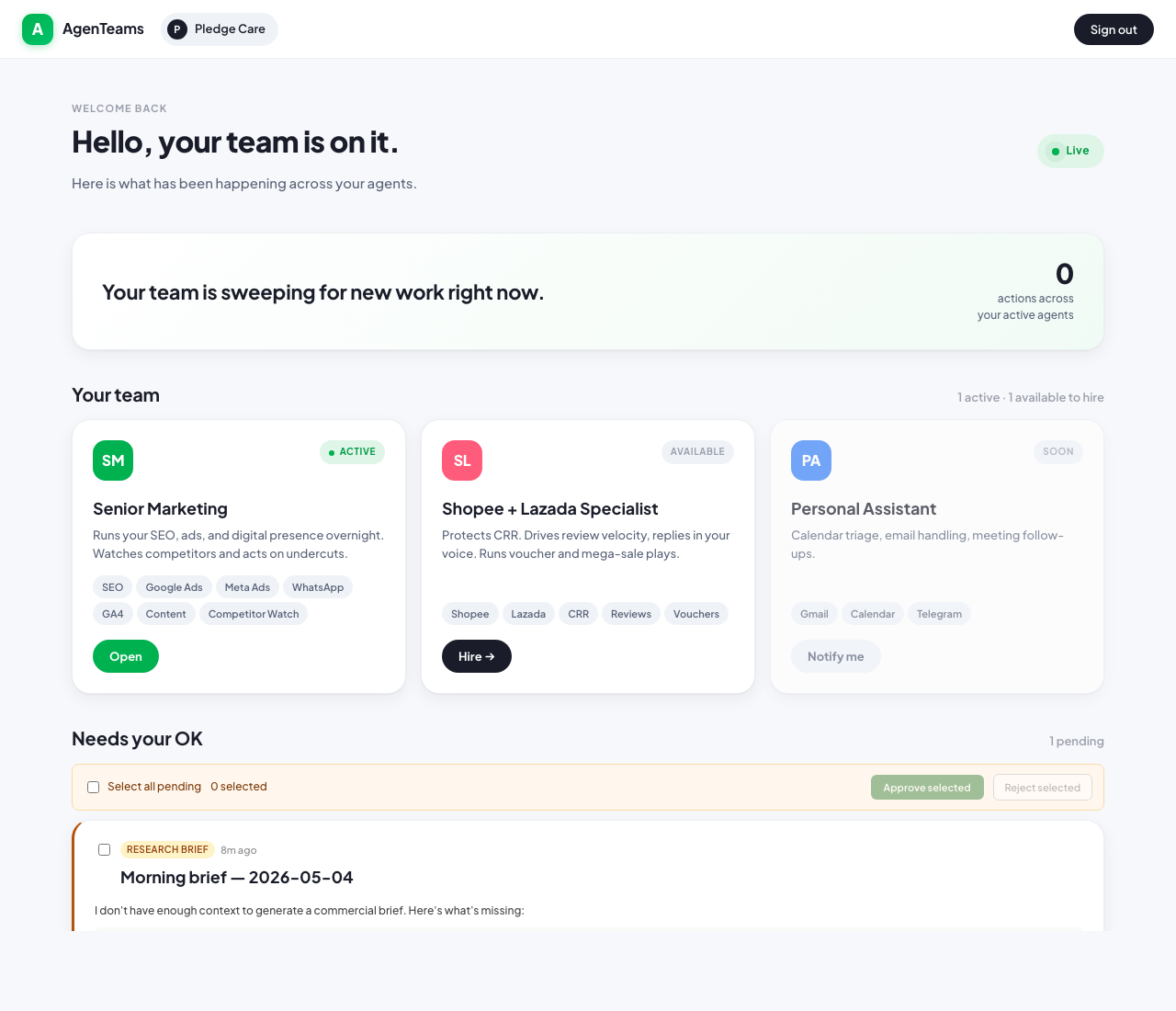Click the Competitor Watch tag
This screenshot has height=1011, width=1176.
tap(254, 614)
